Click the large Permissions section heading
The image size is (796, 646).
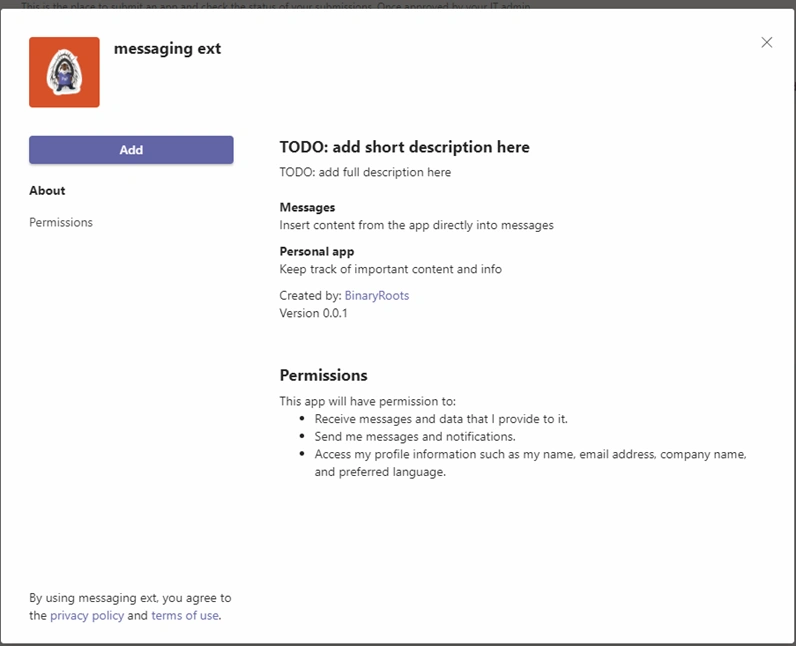tap(323, 375)
